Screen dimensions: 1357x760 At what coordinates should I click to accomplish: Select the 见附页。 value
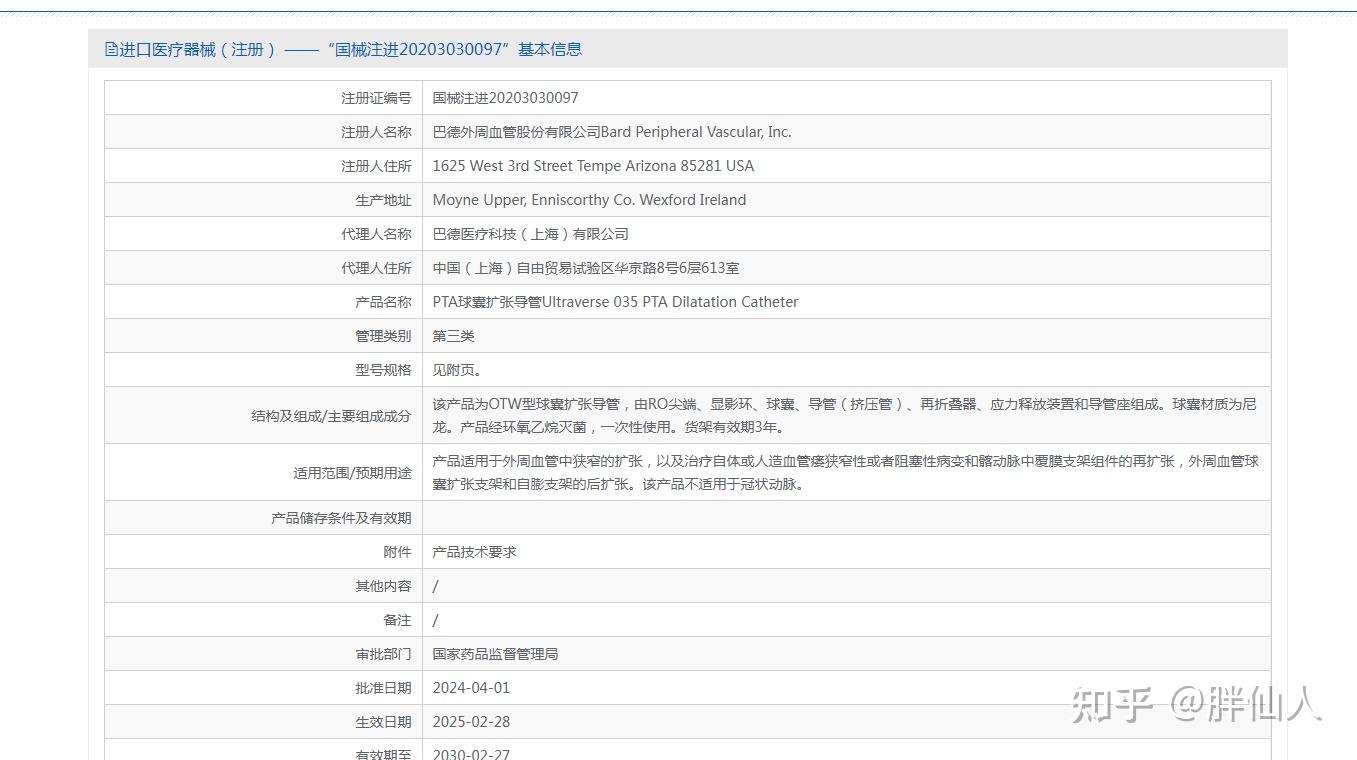[x=458, y=370]
